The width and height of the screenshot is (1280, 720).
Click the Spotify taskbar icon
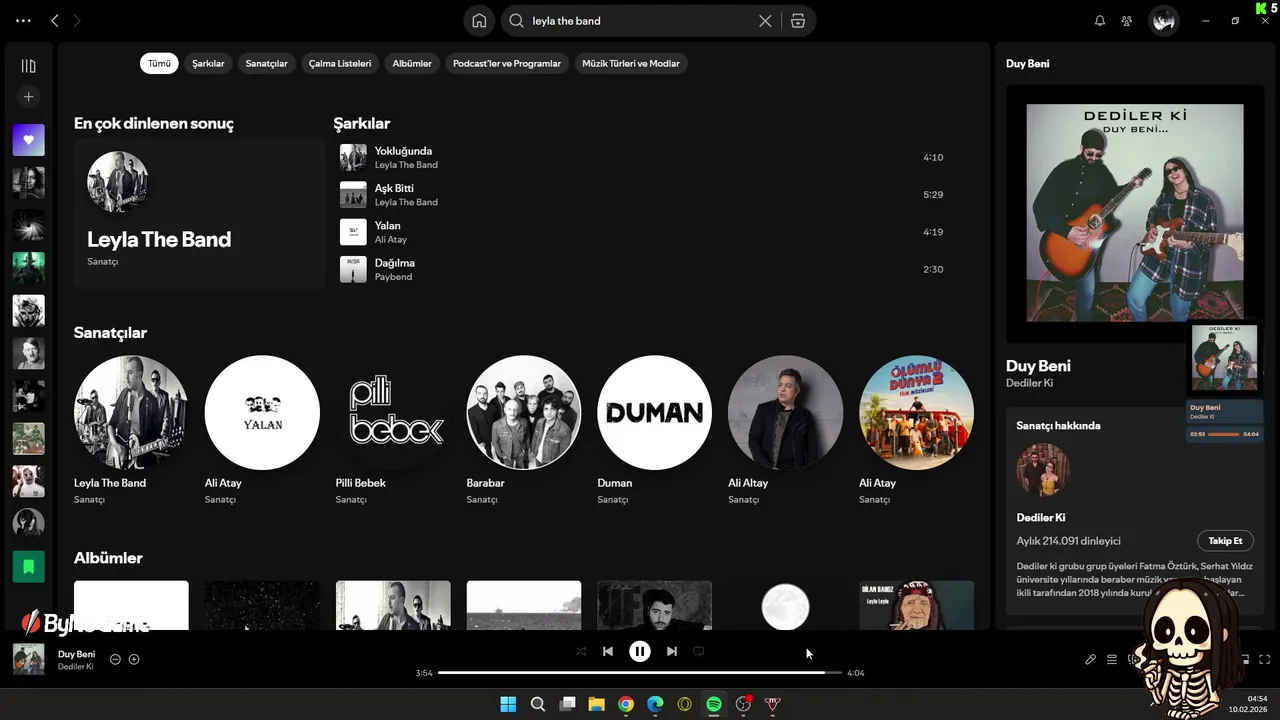tap(714, 704)
